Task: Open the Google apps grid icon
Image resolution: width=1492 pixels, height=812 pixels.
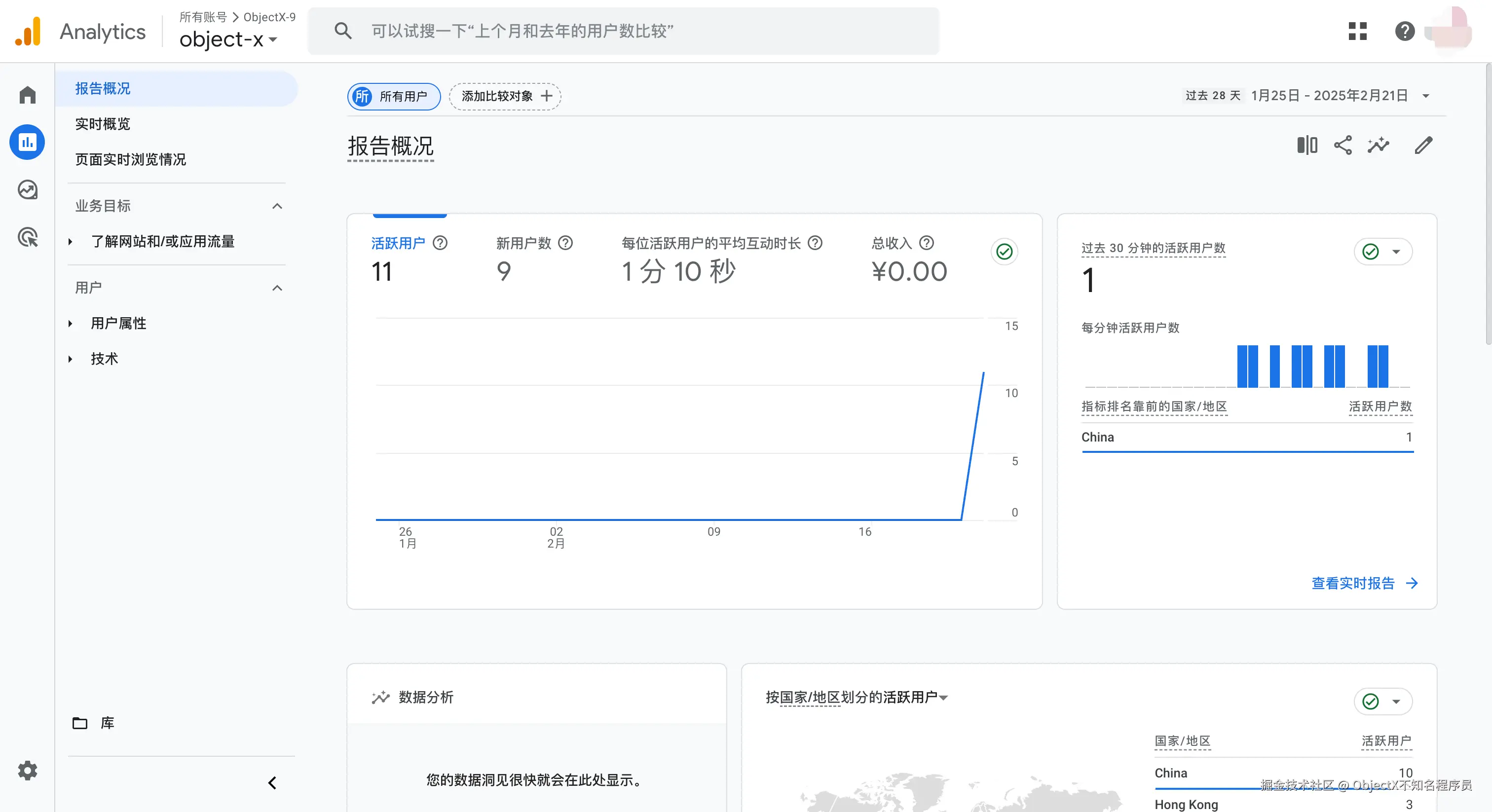Action: [1357, 31]
